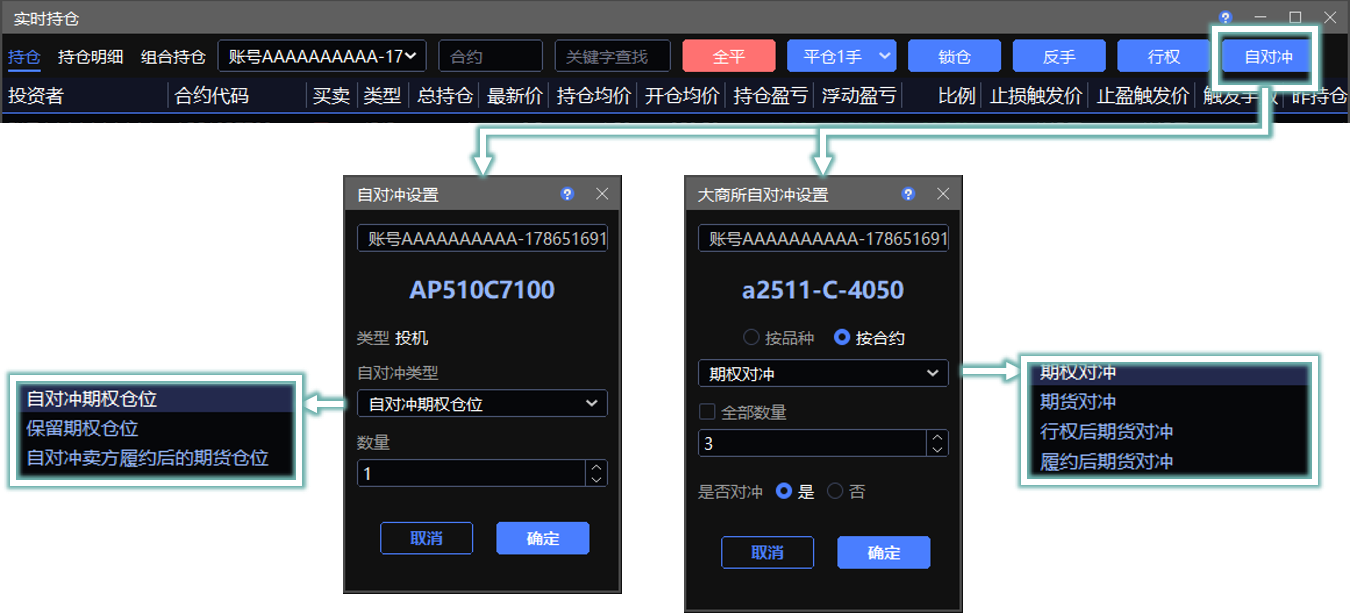Select the 按合约 radio button
1350x613 pixels.
[x=869, y=338]
